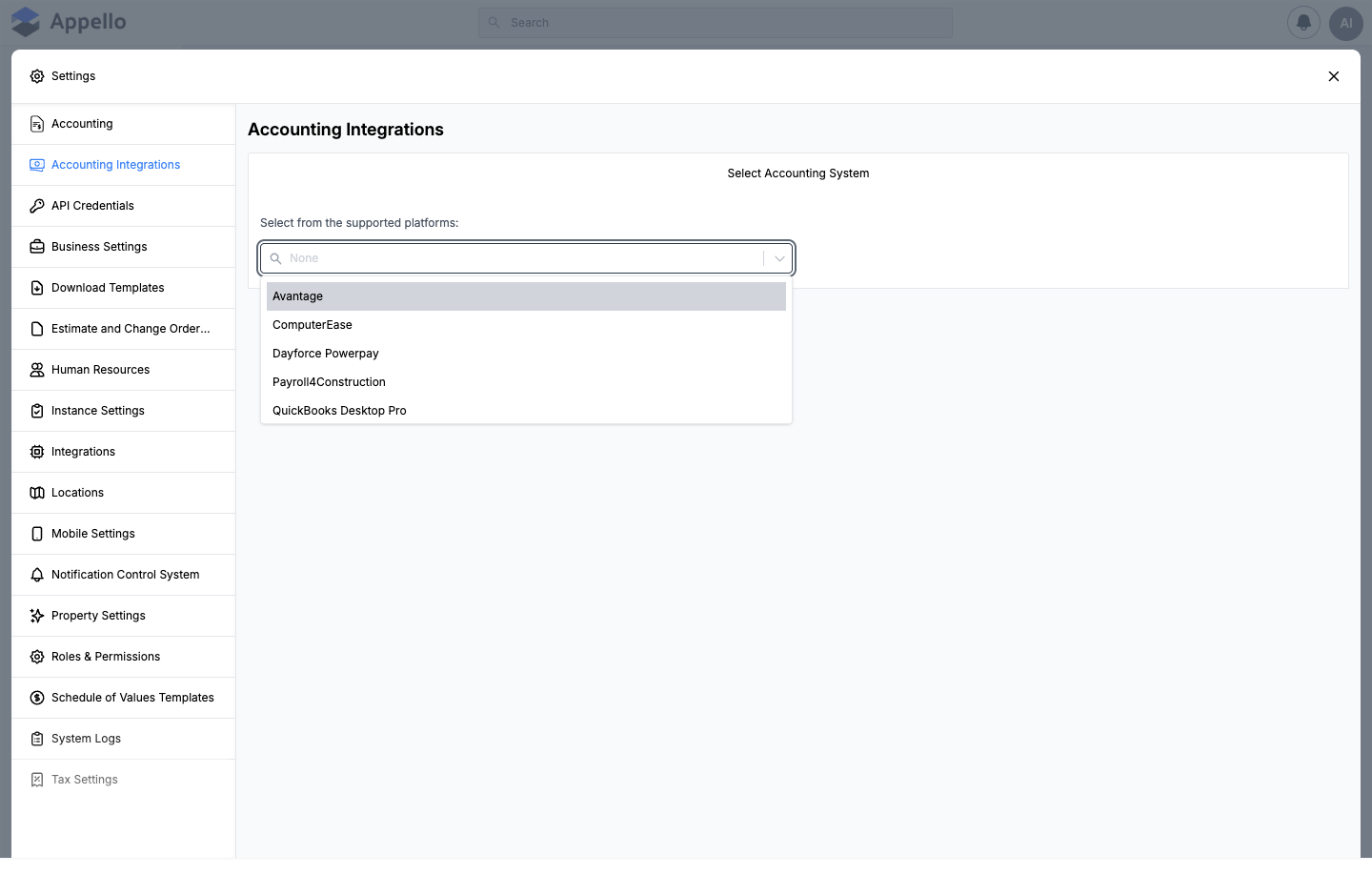
Task: Collapse the platform dropdown chevron
Action: (x=779, y=258)
